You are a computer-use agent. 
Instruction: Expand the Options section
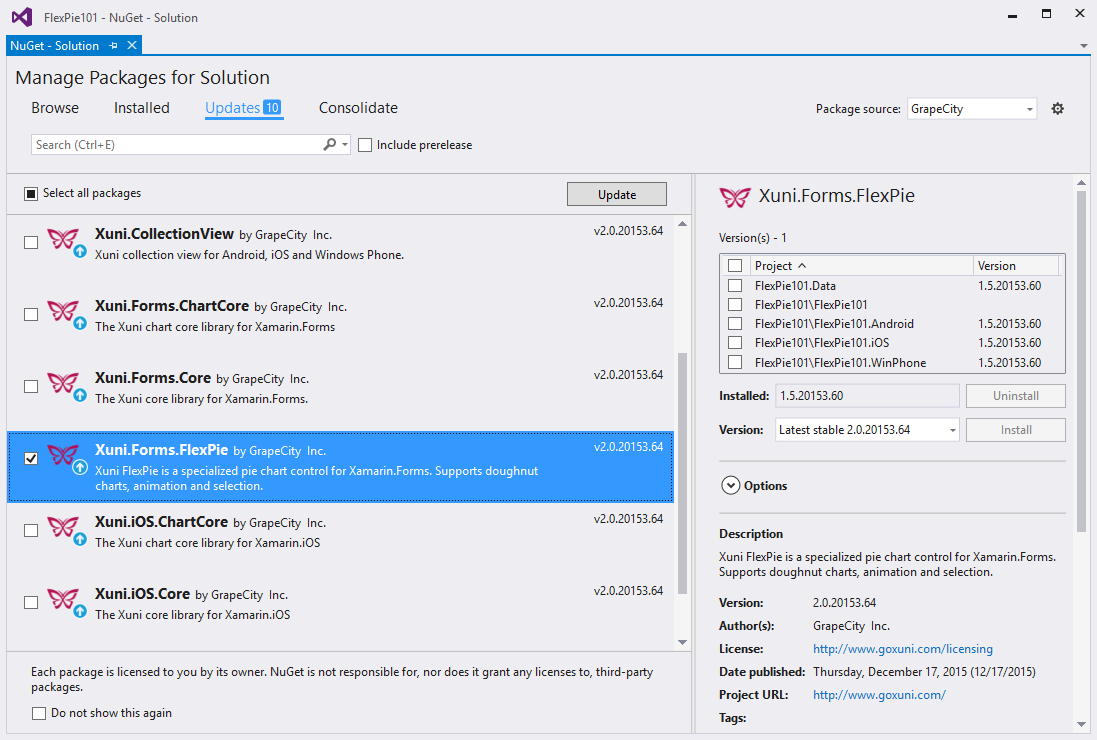click(x=730, y=485)
